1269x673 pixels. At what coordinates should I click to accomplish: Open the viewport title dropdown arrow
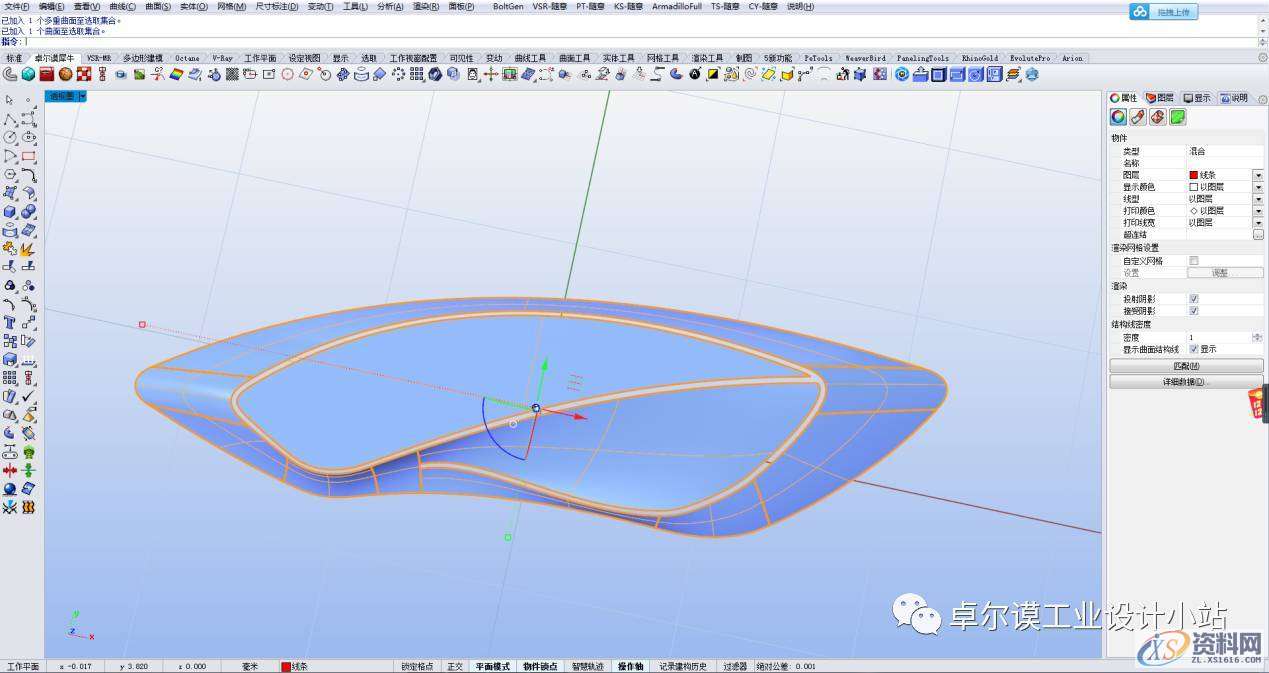82,97
